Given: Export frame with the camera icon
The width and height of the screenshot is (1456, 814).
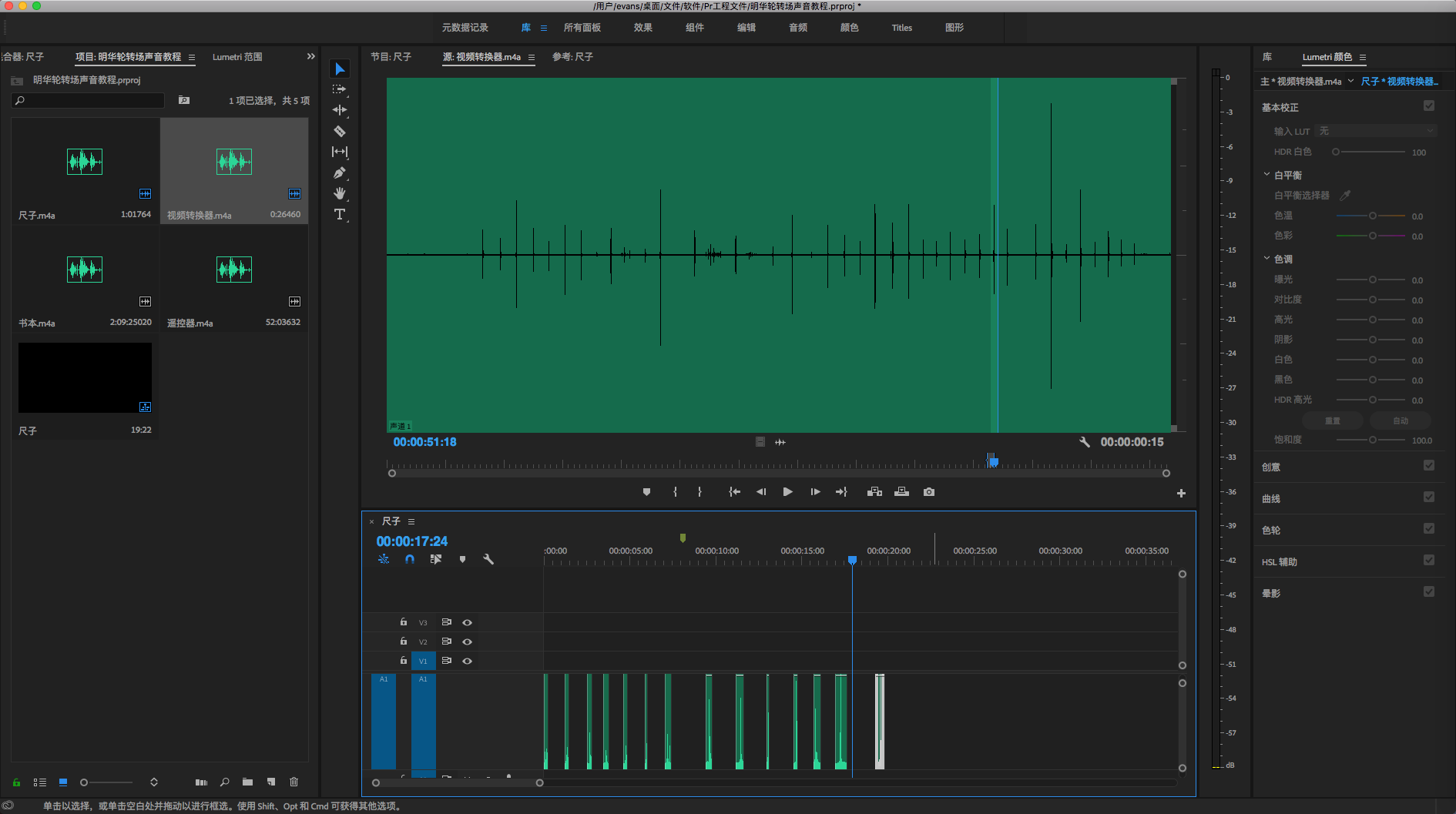Looking at the screenshot, I should 929,492.
